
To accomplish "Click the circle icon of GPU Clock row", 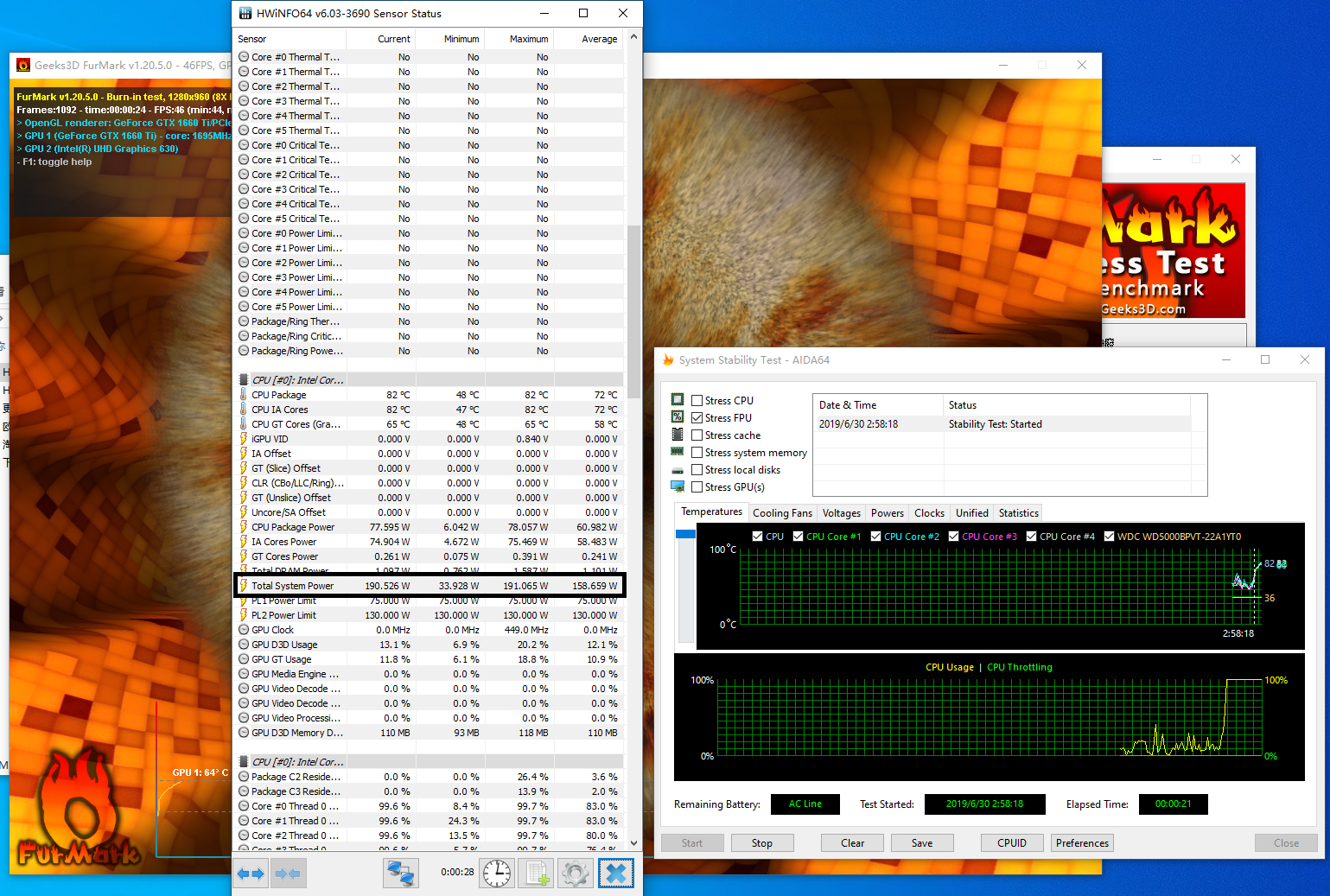I will click(x=244, y=630).
